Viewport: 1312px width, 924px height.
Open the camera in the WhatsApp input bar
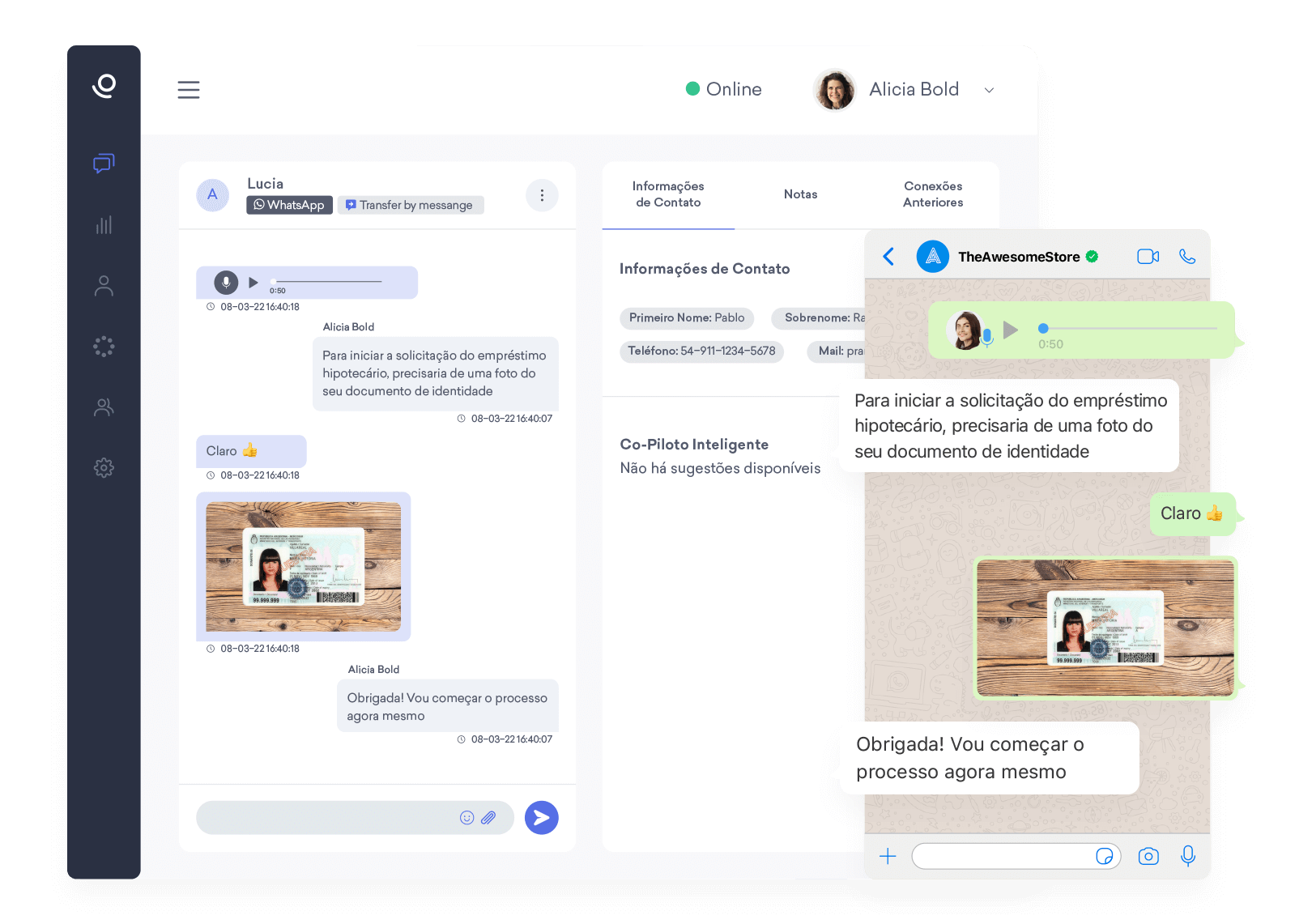[1148, 855]
